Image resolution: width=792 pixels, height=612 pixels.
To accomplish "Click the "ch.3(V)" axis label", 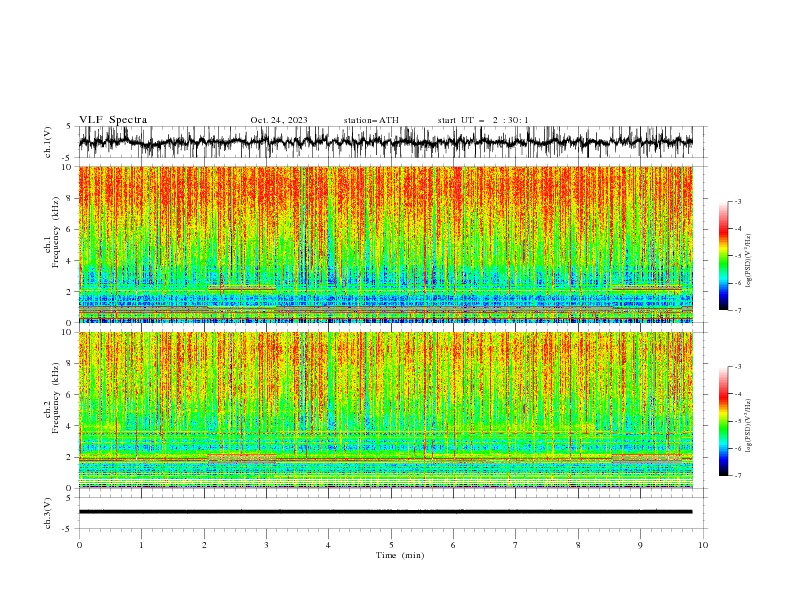I will pyautogui.click(x=48, y=513).
